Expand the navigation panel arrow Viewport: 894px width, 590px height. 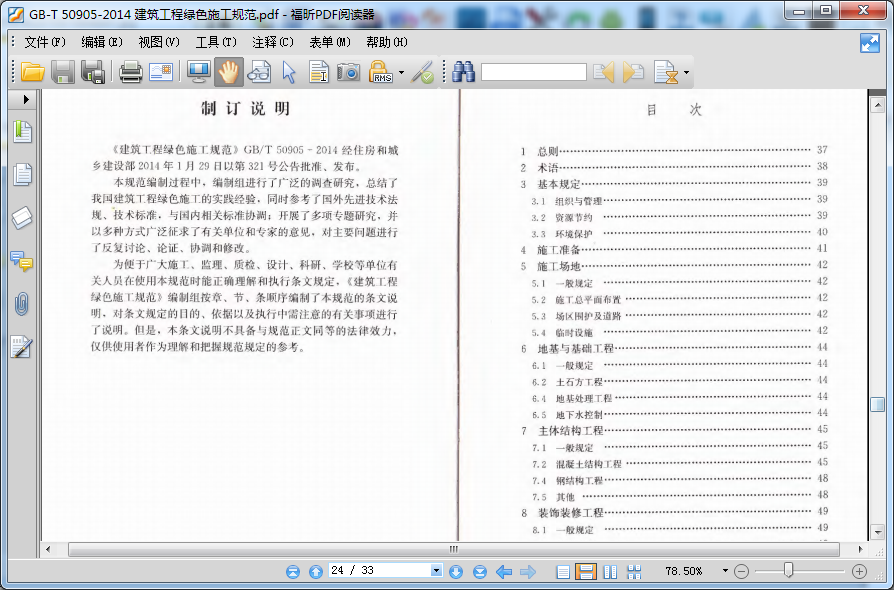[26, 100]
